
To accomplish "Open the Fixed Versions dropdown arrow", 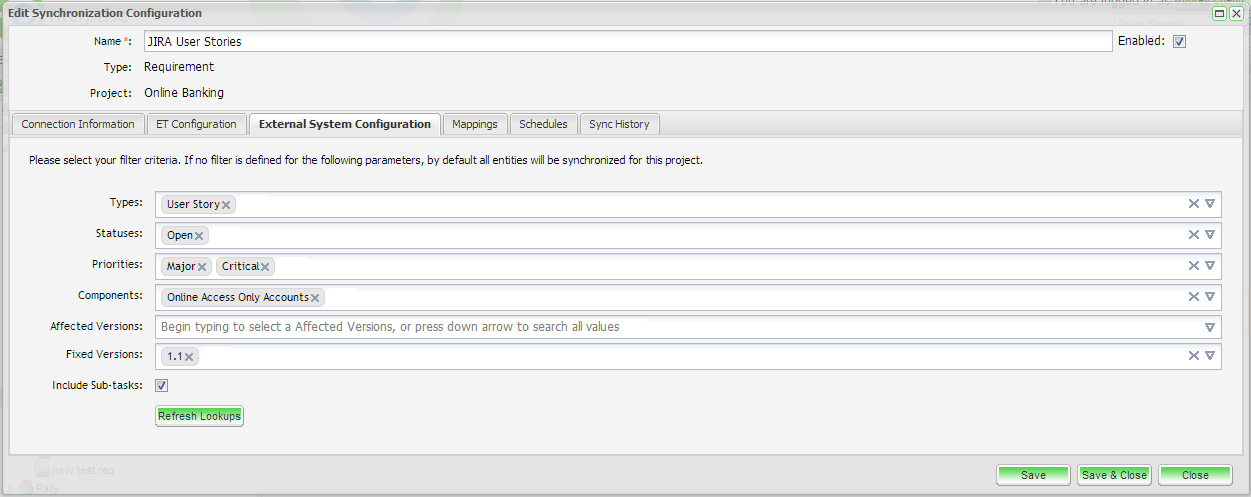I will pyautogui.click(x=1209, y=355).
